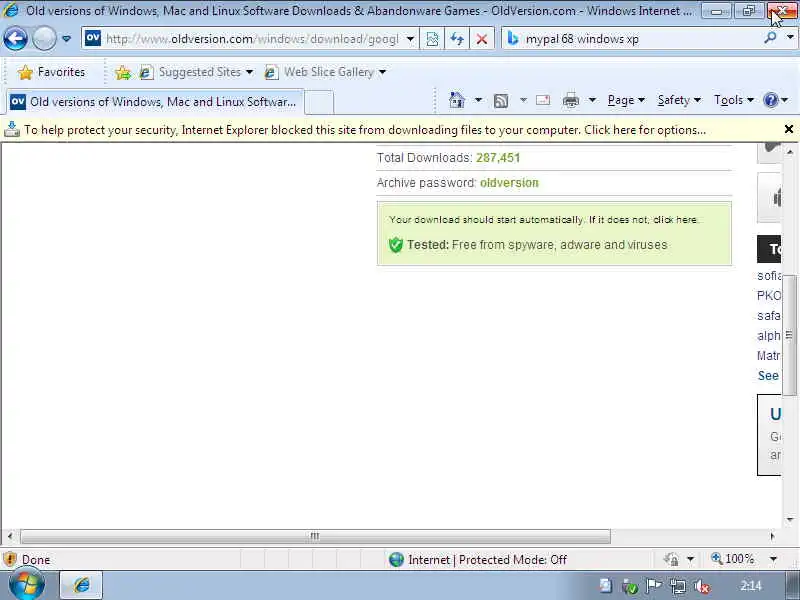Expand the Print dropdown arrow

pos(592,100)
